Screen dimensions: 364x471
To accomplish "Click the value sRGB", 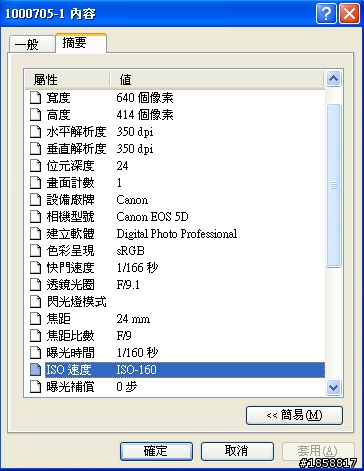I will point(130,251).
